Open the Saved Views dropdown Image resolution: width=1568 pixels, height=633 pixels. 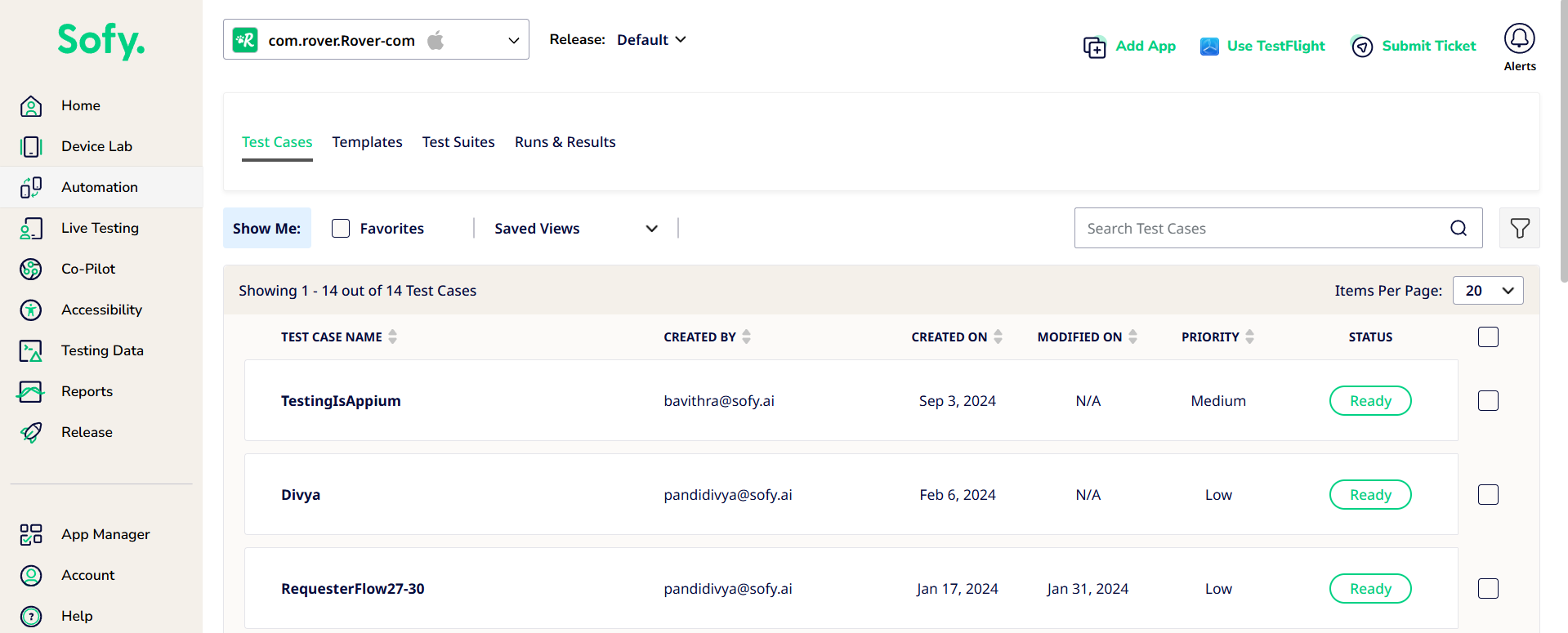click(x=576, y=229)
